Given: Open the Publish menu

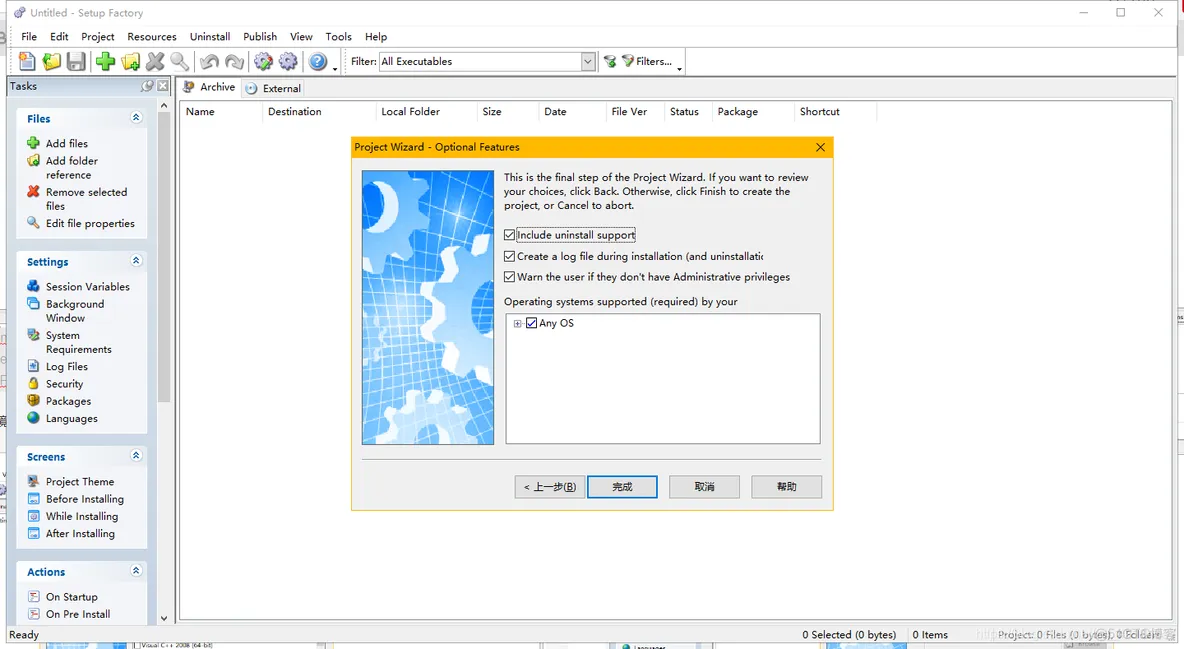Looking at the screenshot, I should 260,36.
